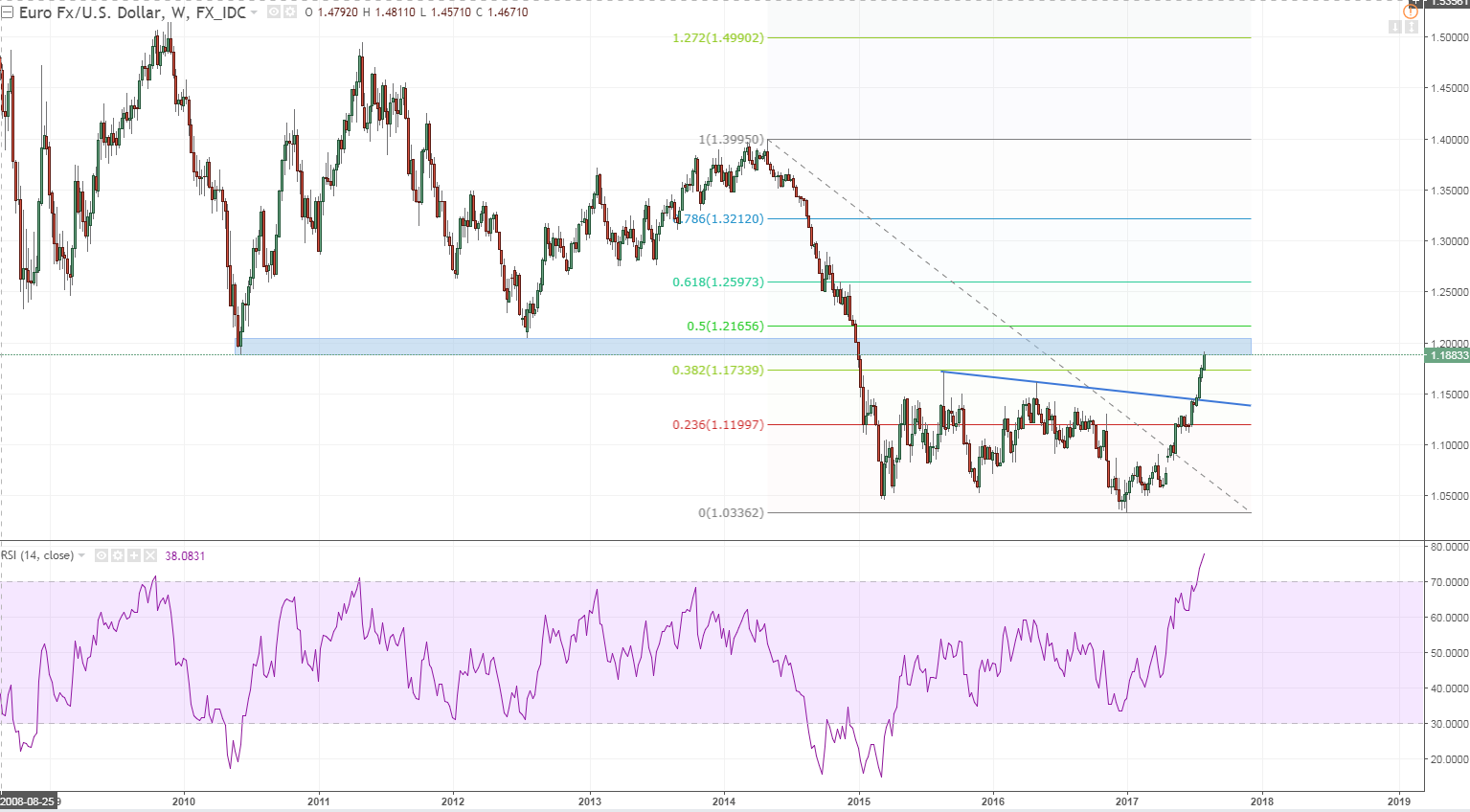
Task: Collapse the main chart legend box
Action: coord(7,12)
